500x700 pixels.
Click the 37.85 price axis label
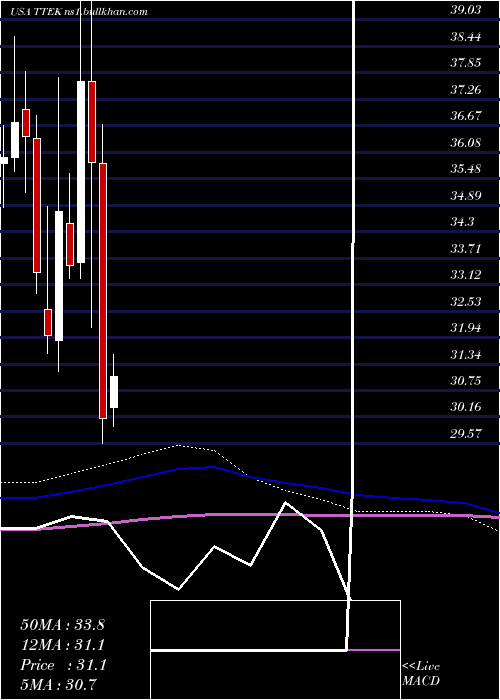pyautogui.click(x=466, y=63)
